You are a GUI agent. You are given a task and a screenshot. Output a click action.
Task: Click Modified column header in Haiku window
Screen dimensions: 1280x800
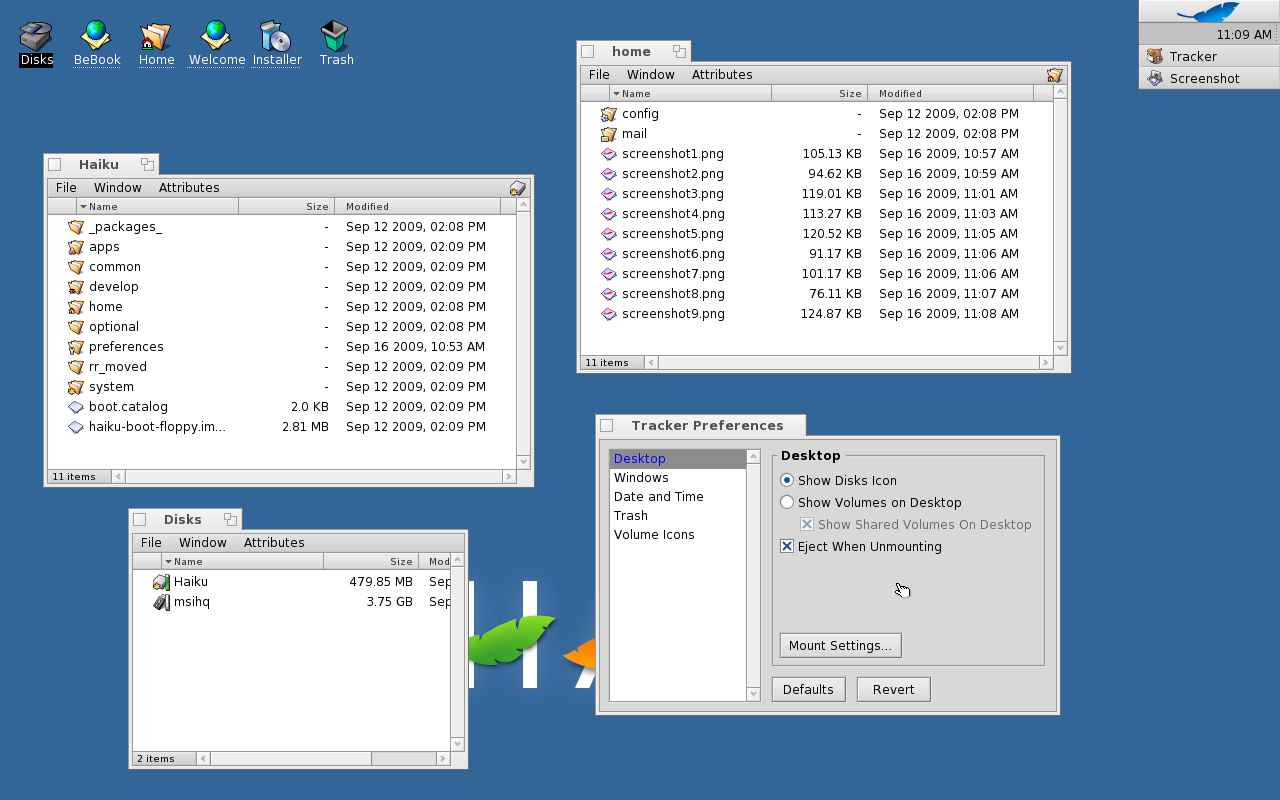click(x=418, y=207)
